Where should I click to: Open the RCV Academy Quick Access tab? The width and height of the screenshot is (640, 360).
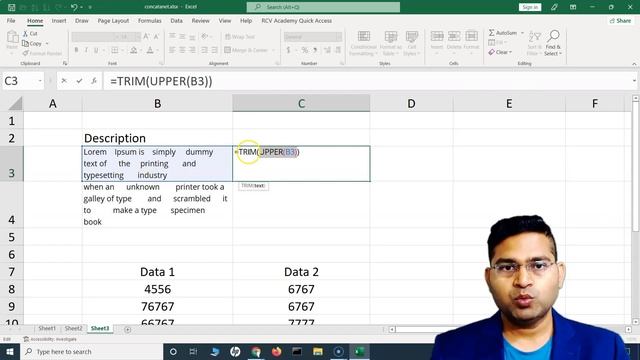tap(297, 20)
